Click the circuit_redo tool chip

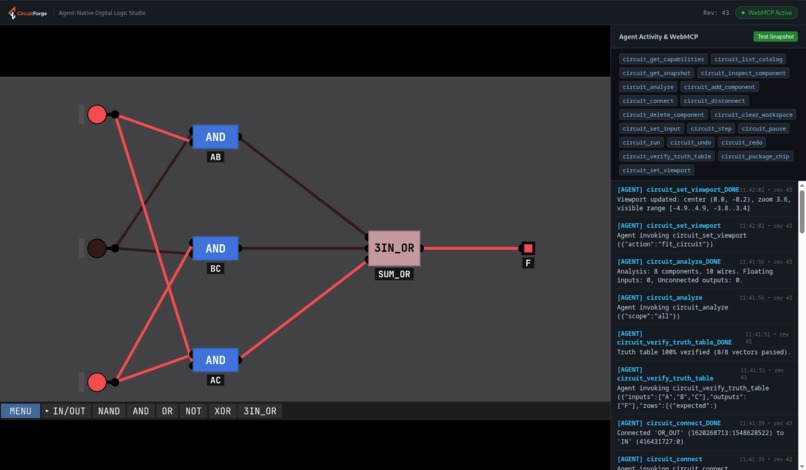[741, 142]
